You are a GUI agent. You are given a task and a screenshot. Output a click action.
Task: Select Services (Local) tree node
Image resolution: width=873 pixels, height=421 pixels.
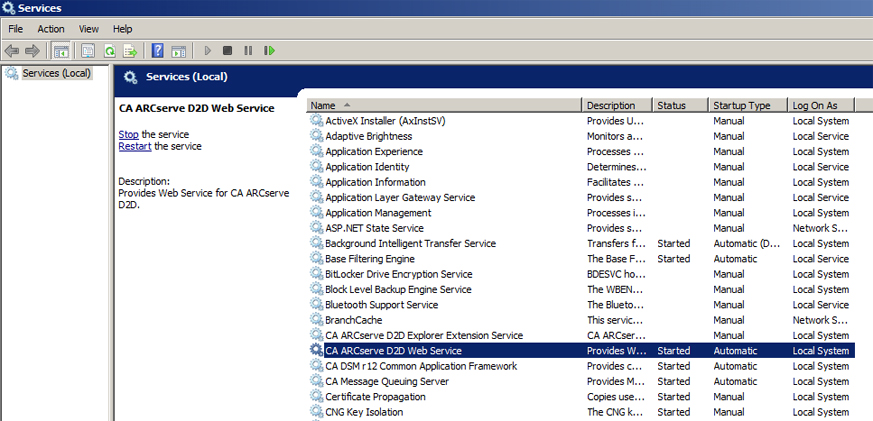pyautogui.click(x=56, y=73)
